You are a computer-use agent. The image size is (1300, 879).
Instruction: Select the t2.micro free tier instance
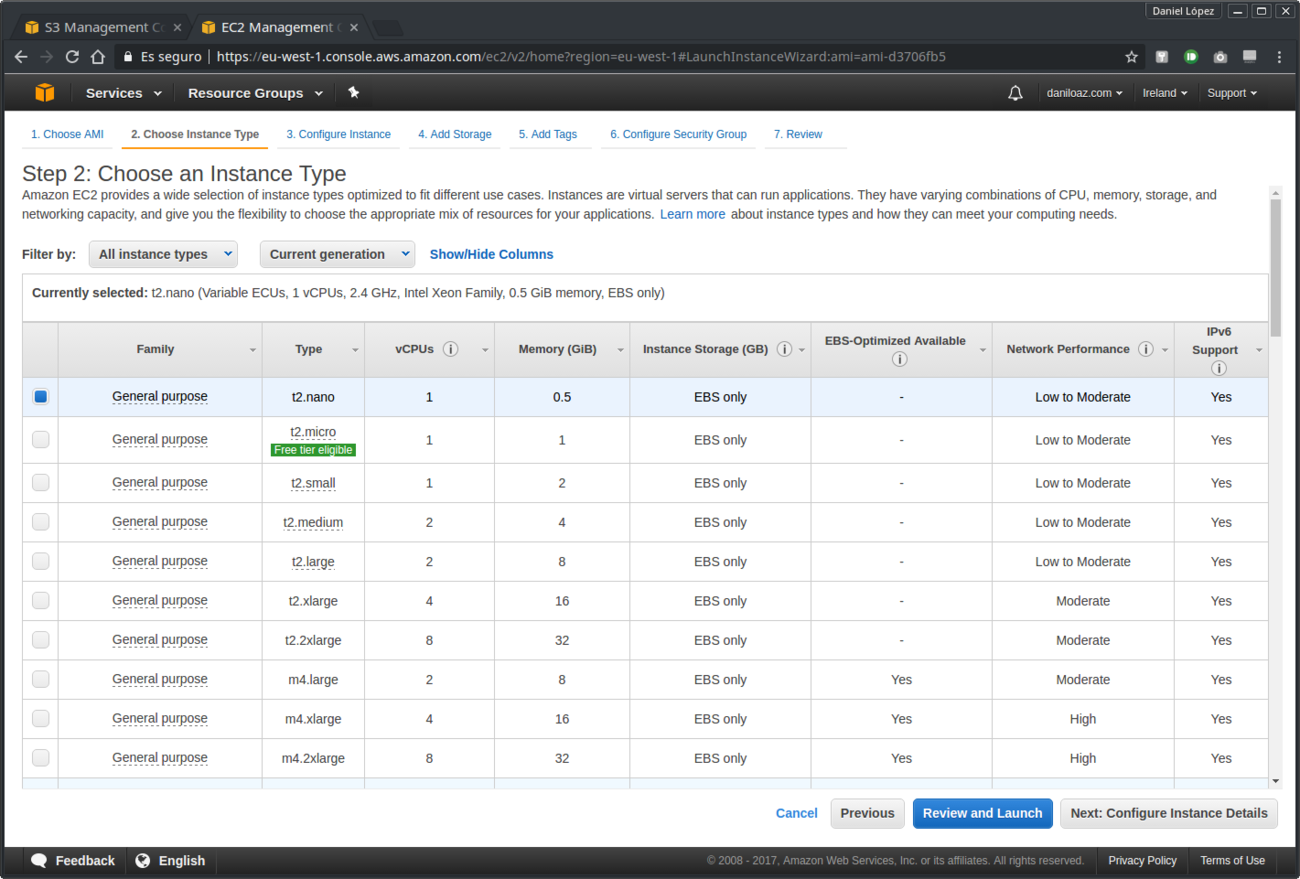40,439
